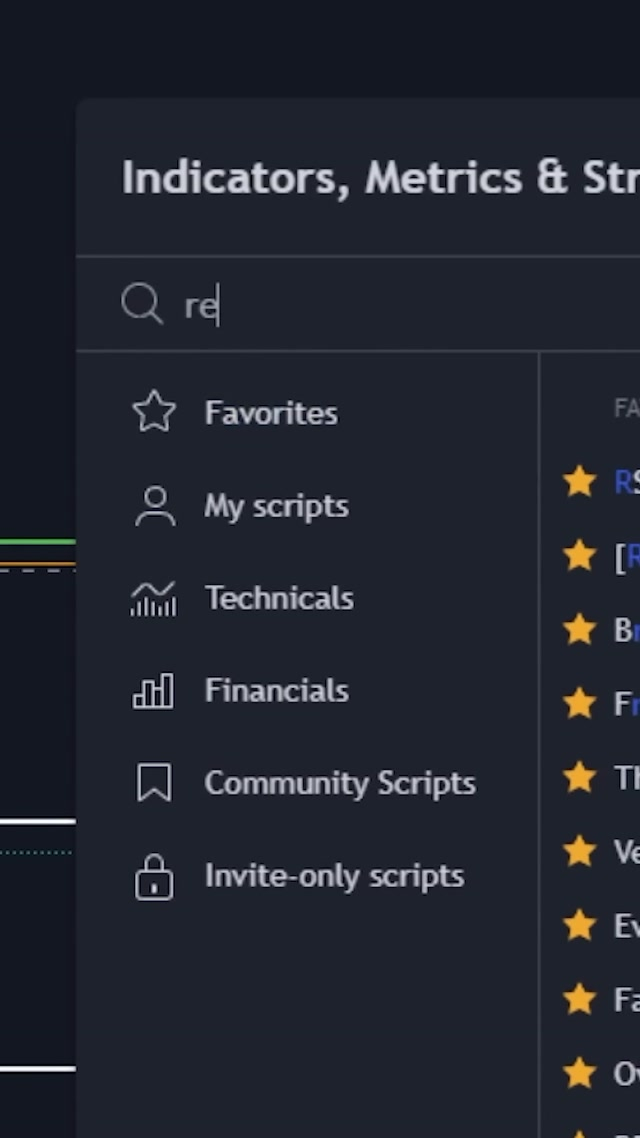Click the Invite-only scripts padlock icon
This screenshot has width=640, height=1138.
pyautogui.click(x=154, y=876)
